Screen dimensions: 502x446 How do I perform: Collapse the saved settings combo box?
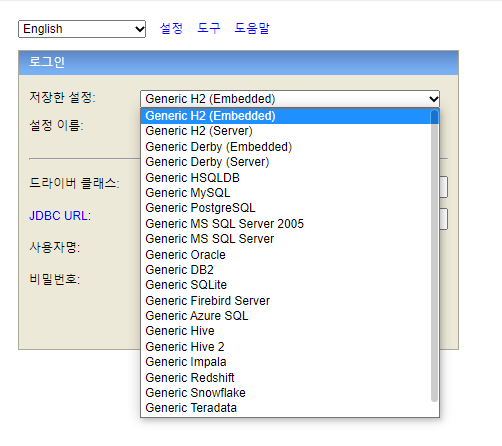(x=290, y=99)
